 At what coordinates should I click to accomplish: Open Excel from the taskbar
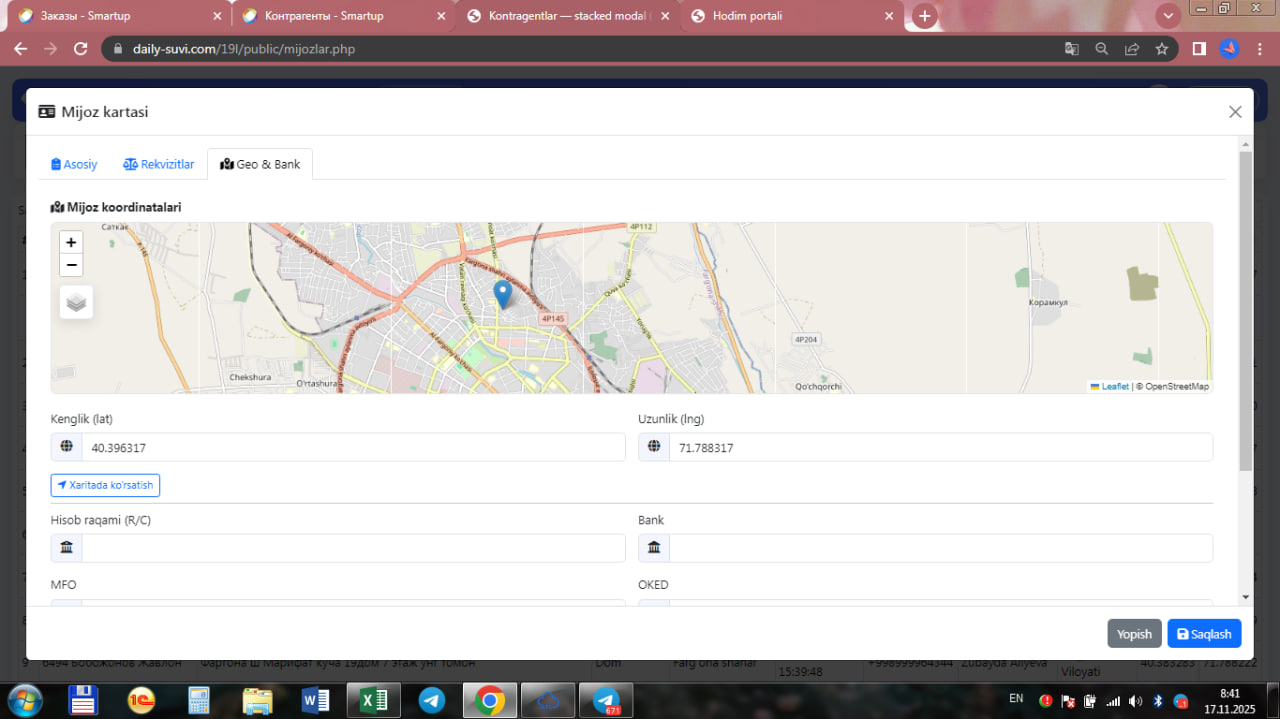point(373,700)
